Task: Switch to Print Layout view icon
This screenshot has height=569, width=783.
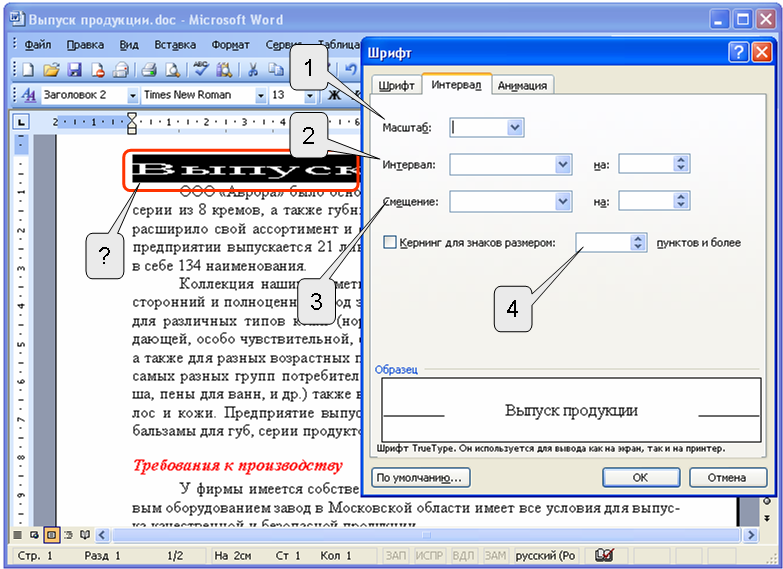Action: pyautogui.click(x=51, y=535)
